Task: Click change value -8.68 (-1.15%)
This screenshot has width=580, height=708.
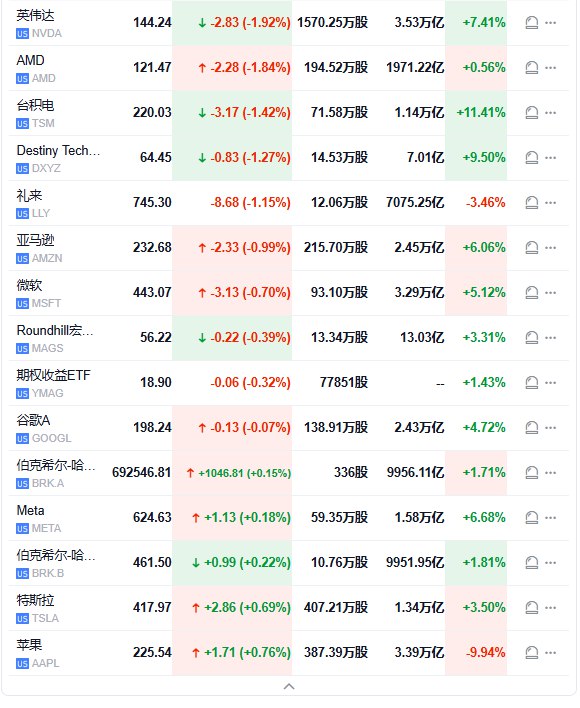Action: pos(250,203)
